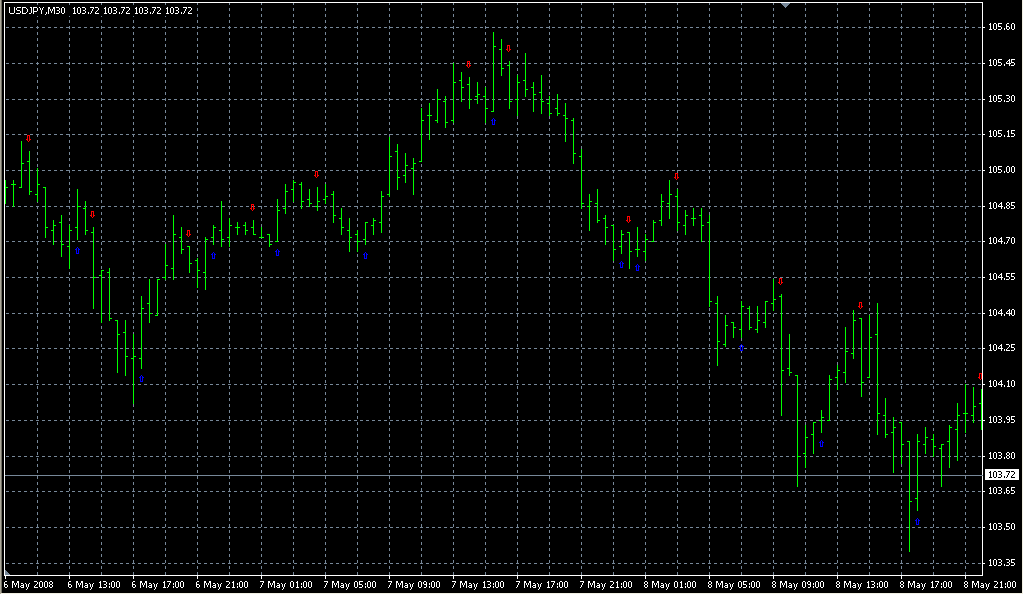Select the red down arrow above the 104.55 high near 8 May 09:00
This screenshot has height=594, width=1024.
(780, 282)
